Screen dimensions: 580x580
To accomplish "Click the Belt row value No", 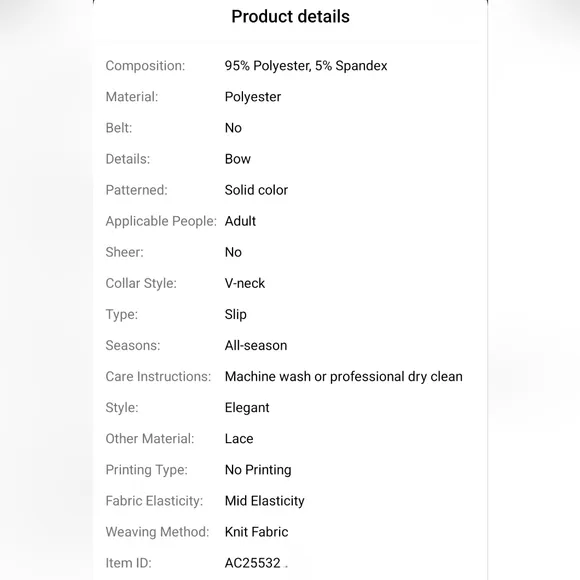I will pyautogui.click(x=233, y=128).
